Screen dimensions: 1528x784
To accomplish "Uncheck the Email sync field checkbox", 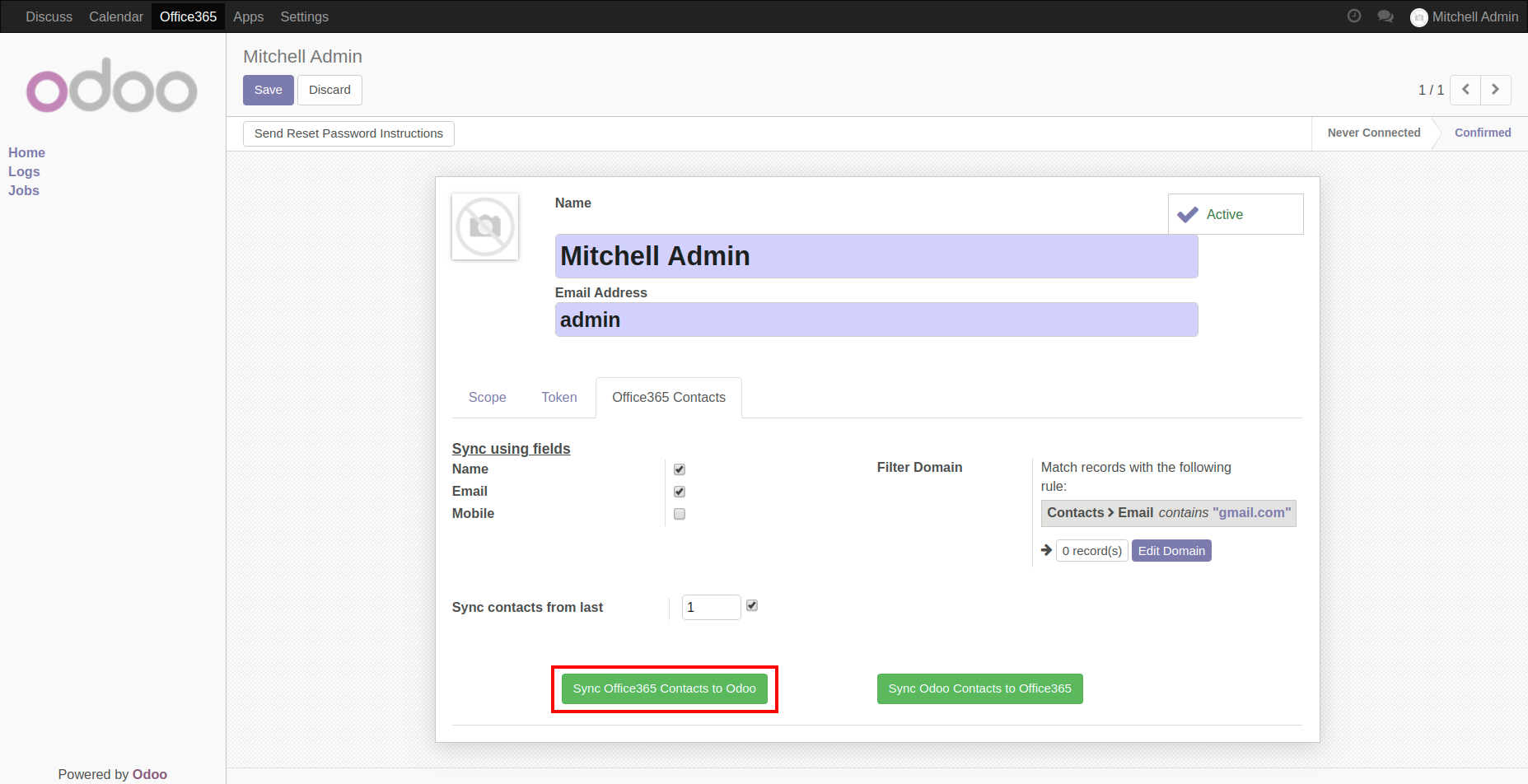I will click(x=680, y=492).
